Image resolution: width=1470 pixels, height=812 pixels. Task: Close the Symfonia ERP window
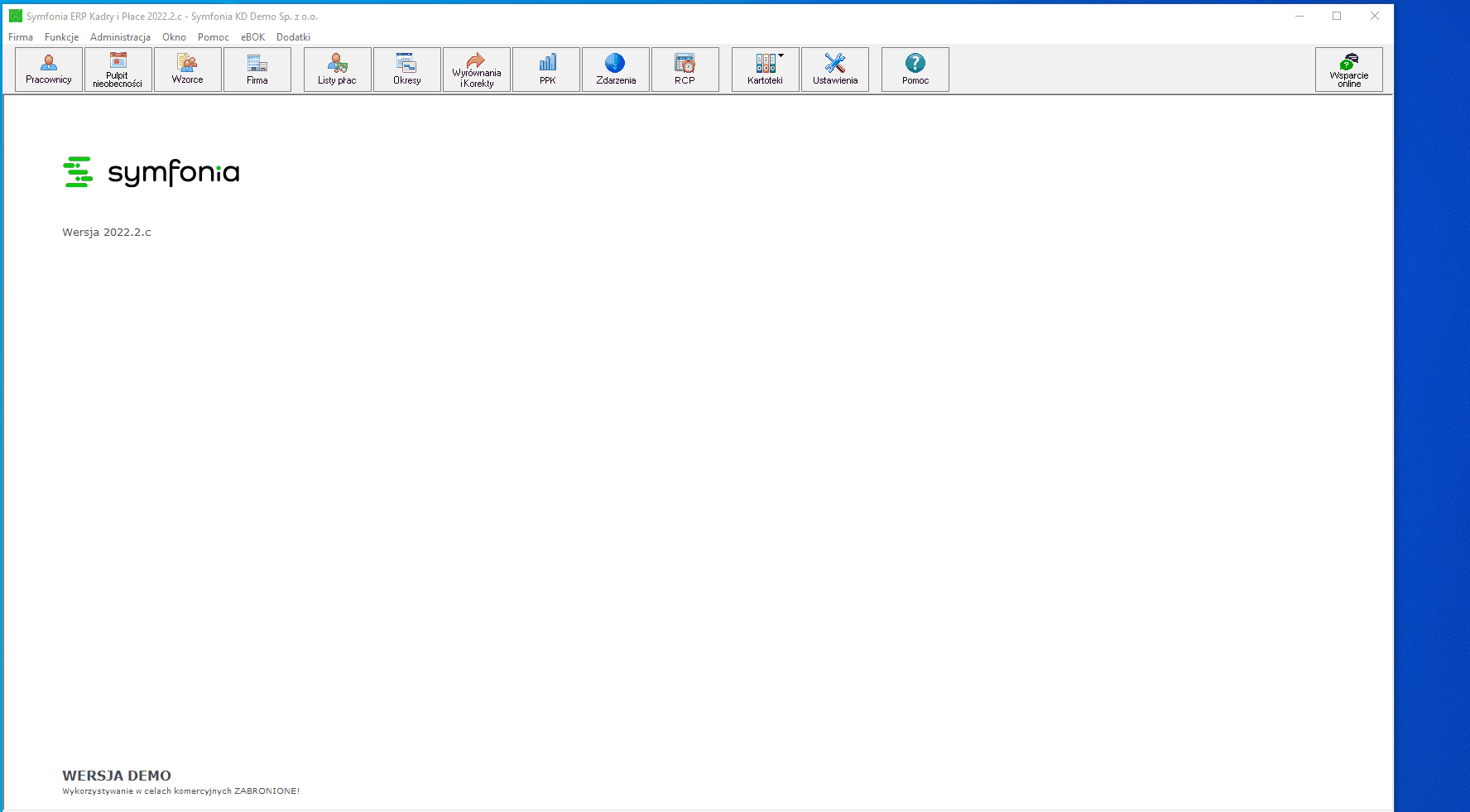click(x=1375, y=16)
